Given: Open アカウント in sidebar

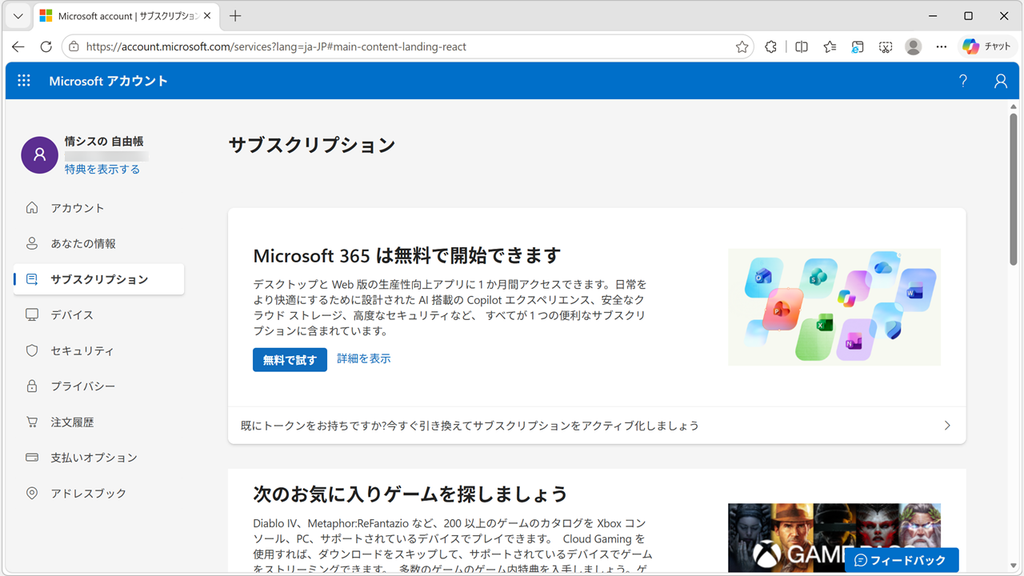Looking at the screenshot, I should pos(99,208).
